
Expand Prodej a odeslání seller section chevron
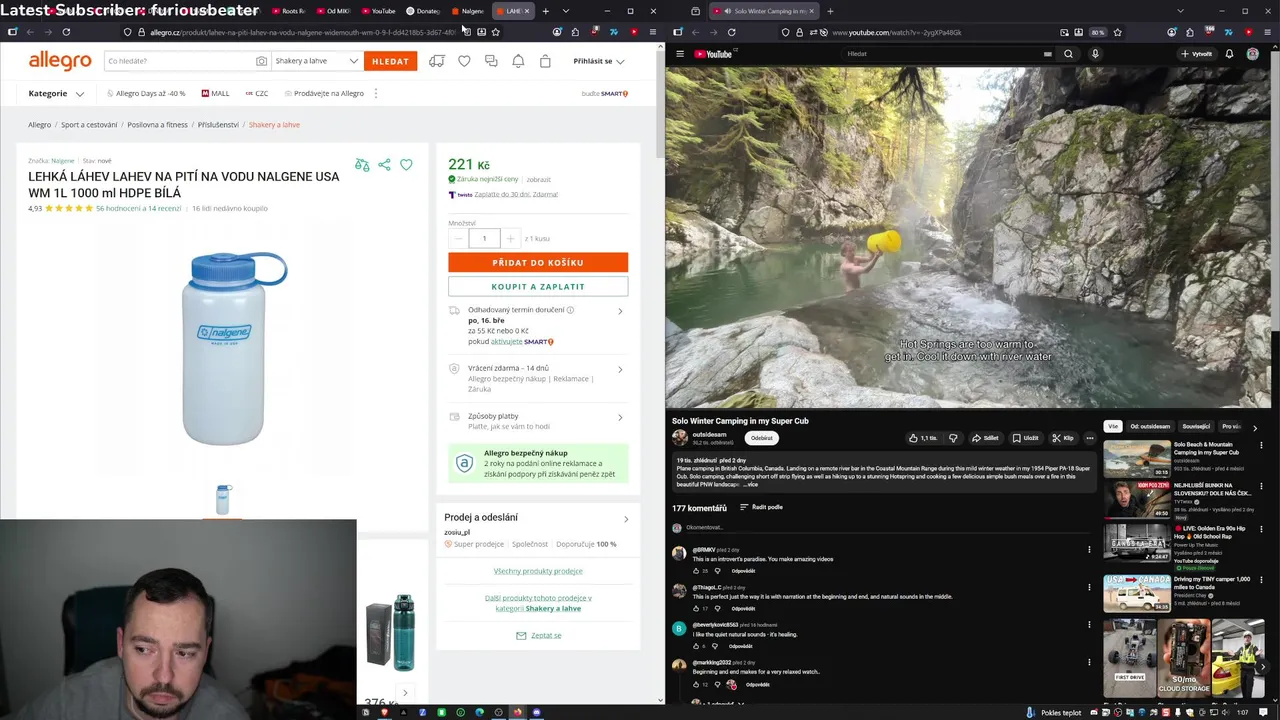click(626, 519)
